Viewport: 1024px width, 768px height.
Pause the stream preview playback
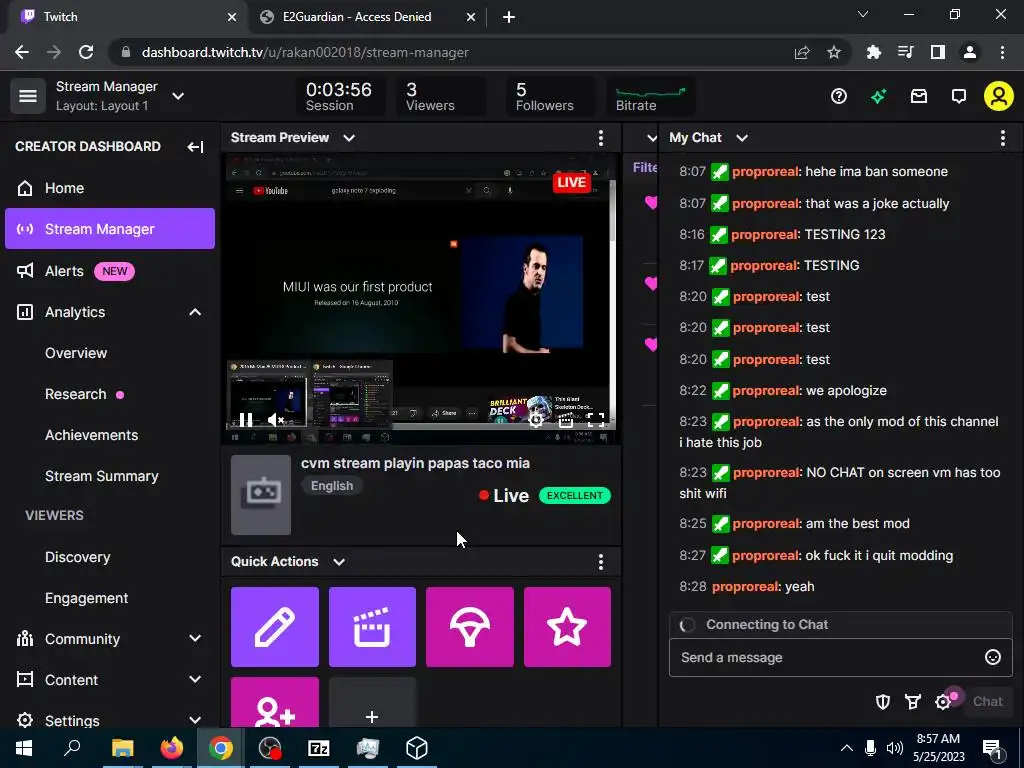click(246, 419)
